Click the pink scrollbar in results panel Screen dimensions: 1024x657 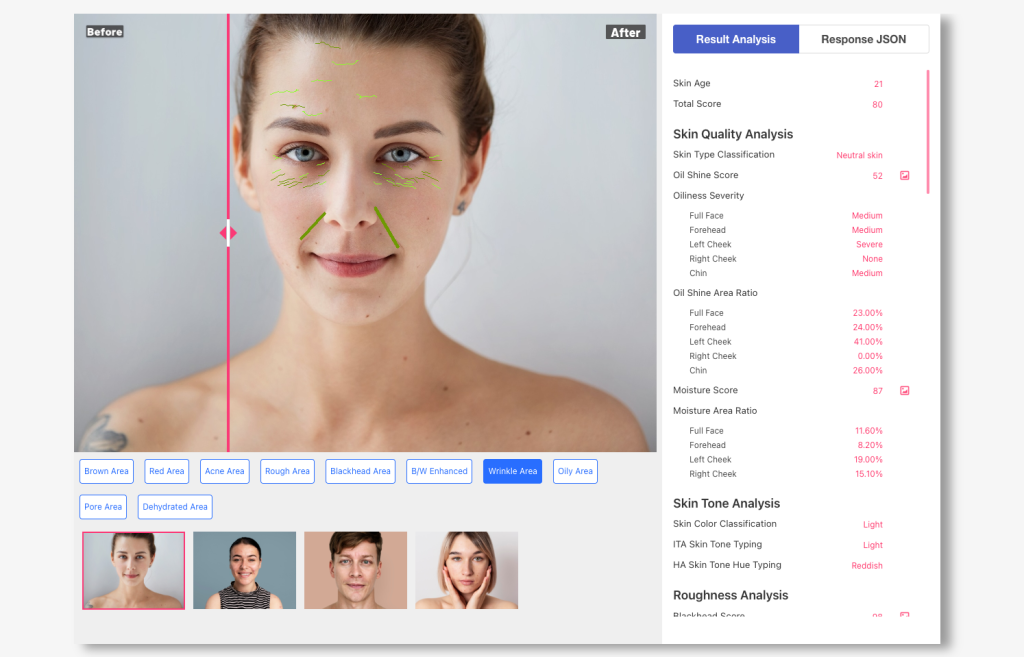click(927, 130)
